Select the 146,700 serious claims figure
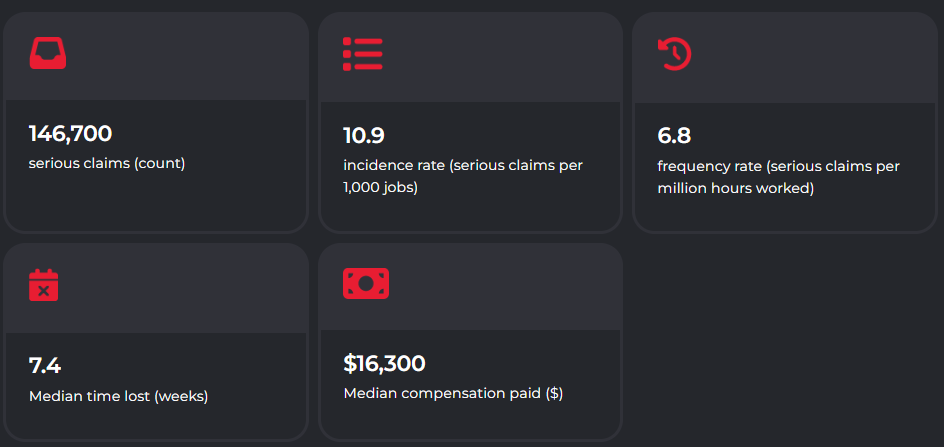 click(70, 134)
